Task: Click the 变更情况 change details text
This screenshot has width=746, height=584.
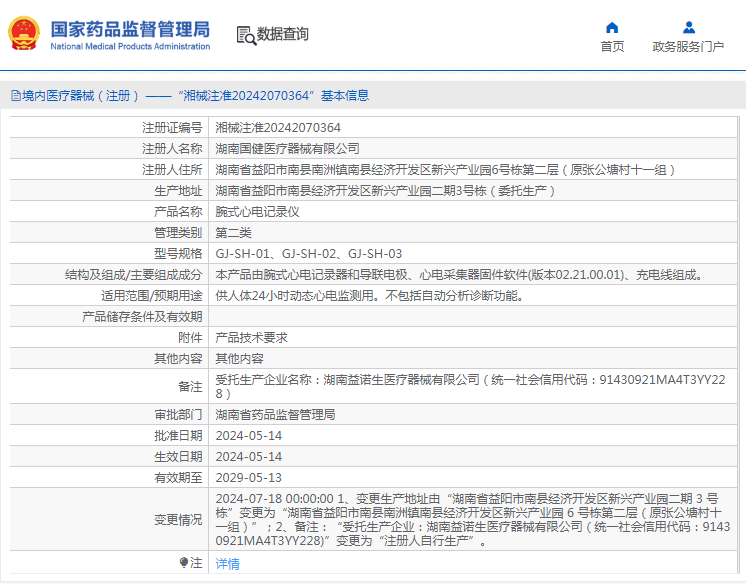Action: pyautogui.click(x=473, y=519)
